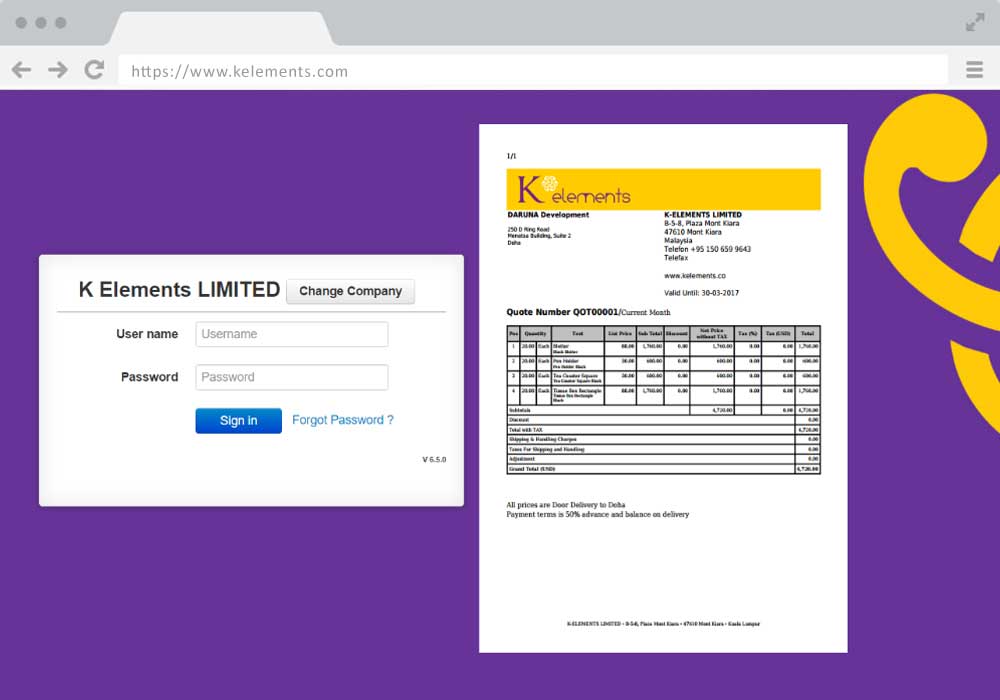This screenshot has width=1000, height=700.
Task: Click the 'User name' label
Action: (x=147, y=334)
